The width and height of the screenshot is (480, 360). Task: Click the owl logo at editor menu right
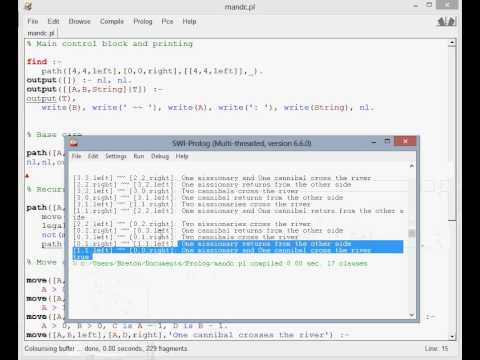coord(447,22)
